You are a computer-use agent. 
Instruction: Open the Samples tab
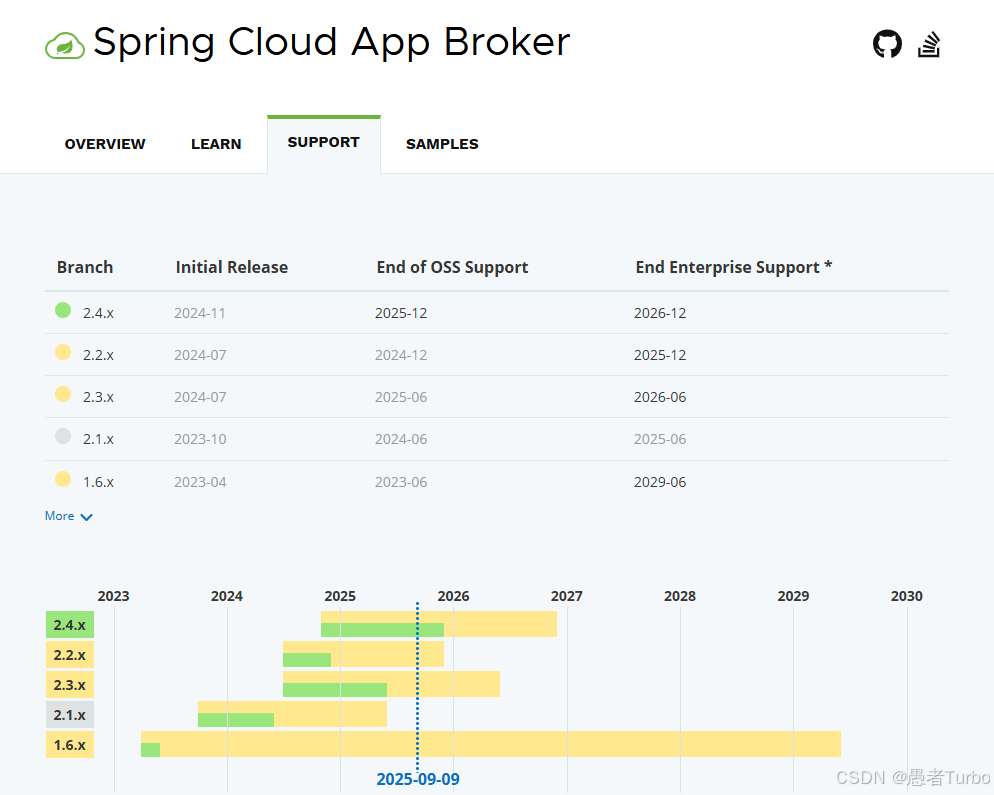pyautogui.click(x=442, y=144)
